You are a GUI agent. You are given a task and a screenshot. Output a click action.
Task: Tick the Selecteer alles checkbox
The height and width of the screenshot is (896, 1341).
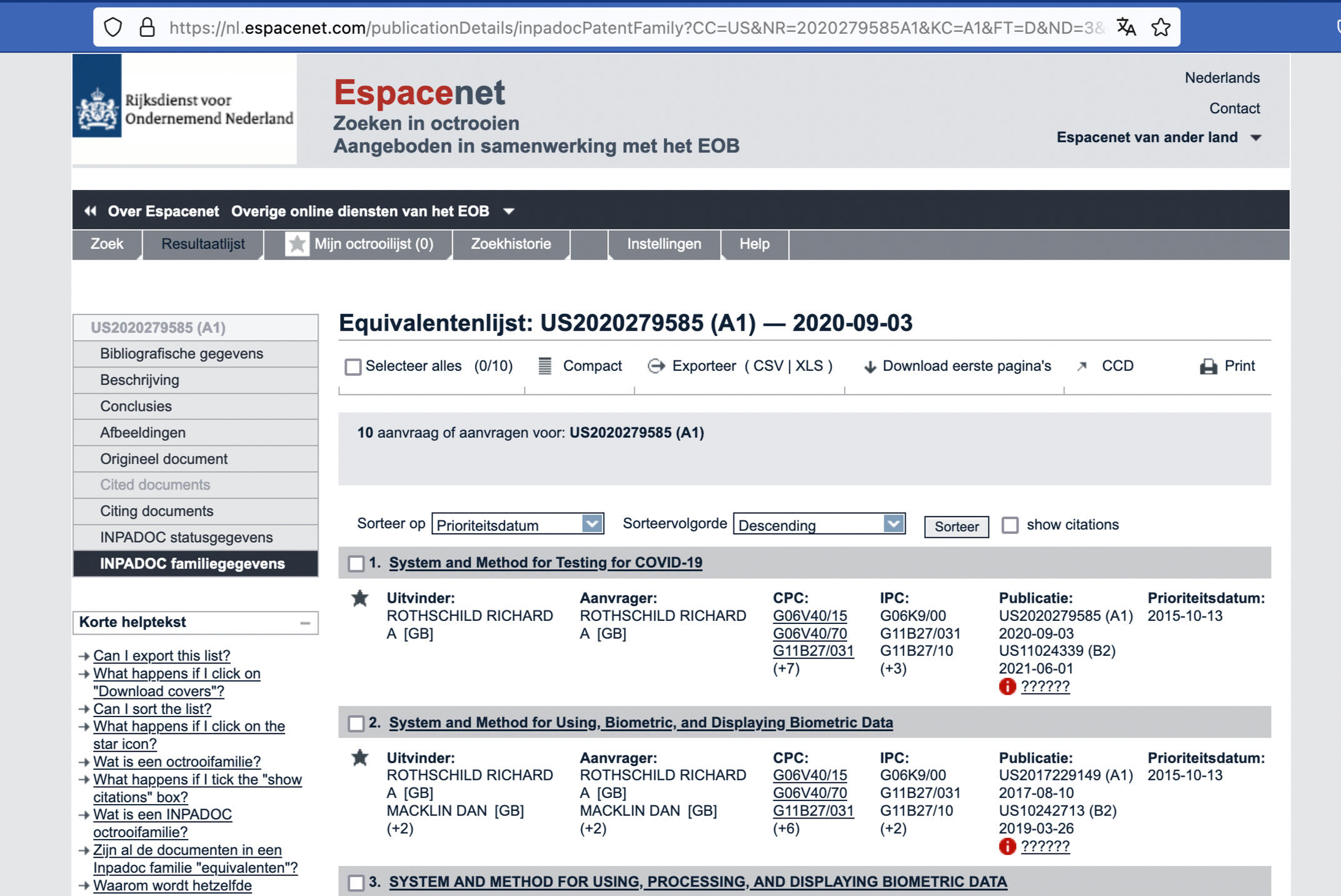click(x=353, y=367)
